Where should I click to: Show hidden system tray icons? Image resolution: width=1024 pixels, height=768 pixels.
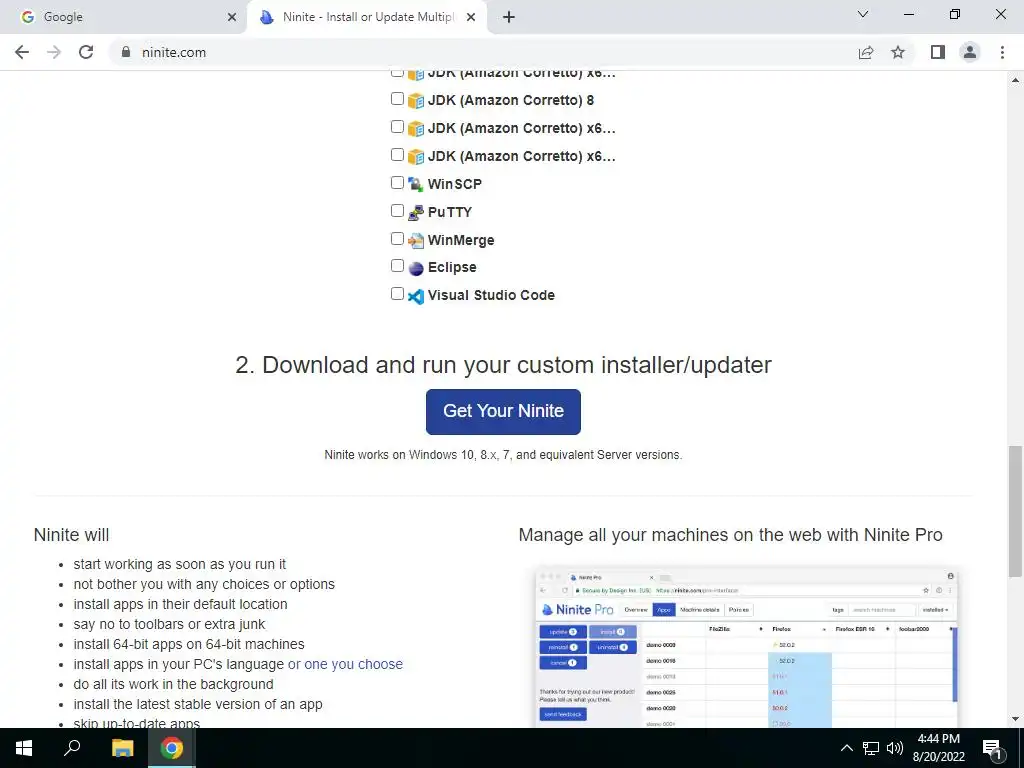(x=846, y=748)
